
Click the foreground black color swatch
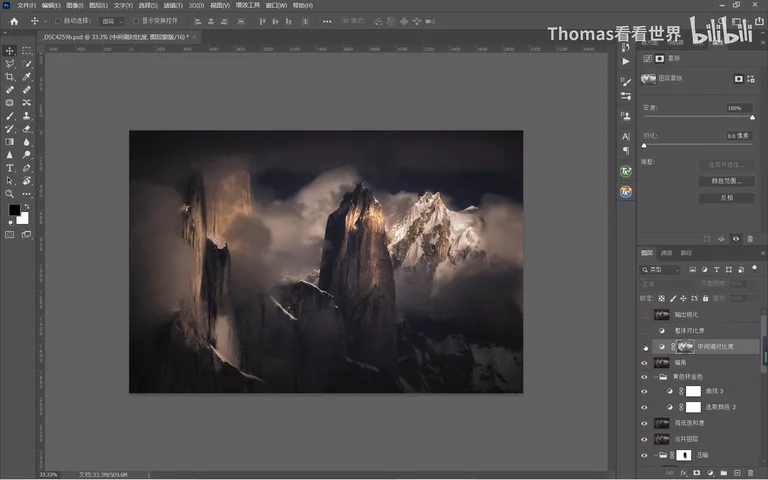point(14,210)
